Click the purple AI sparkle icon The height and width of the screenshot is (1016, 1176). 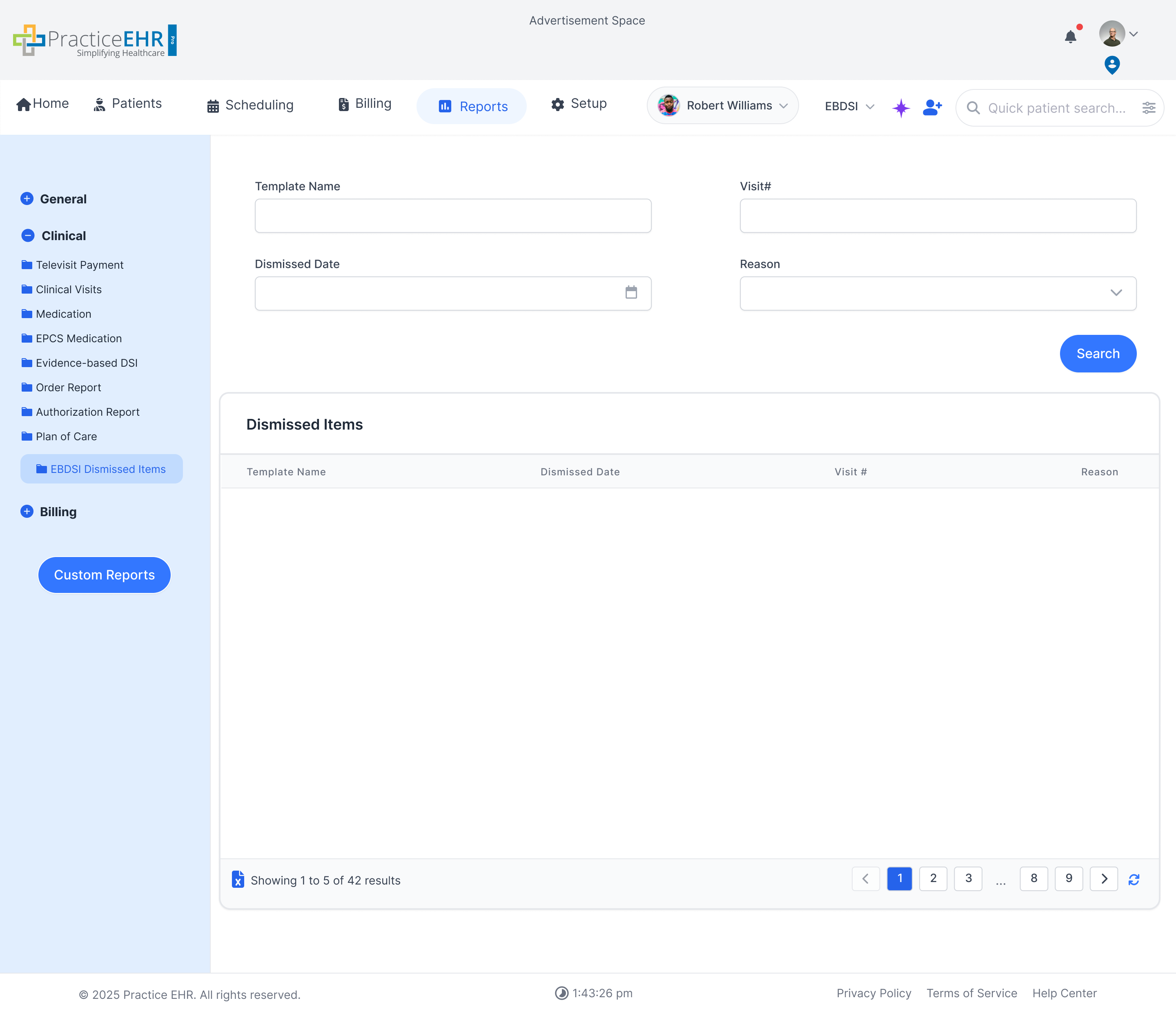[901, 107]
